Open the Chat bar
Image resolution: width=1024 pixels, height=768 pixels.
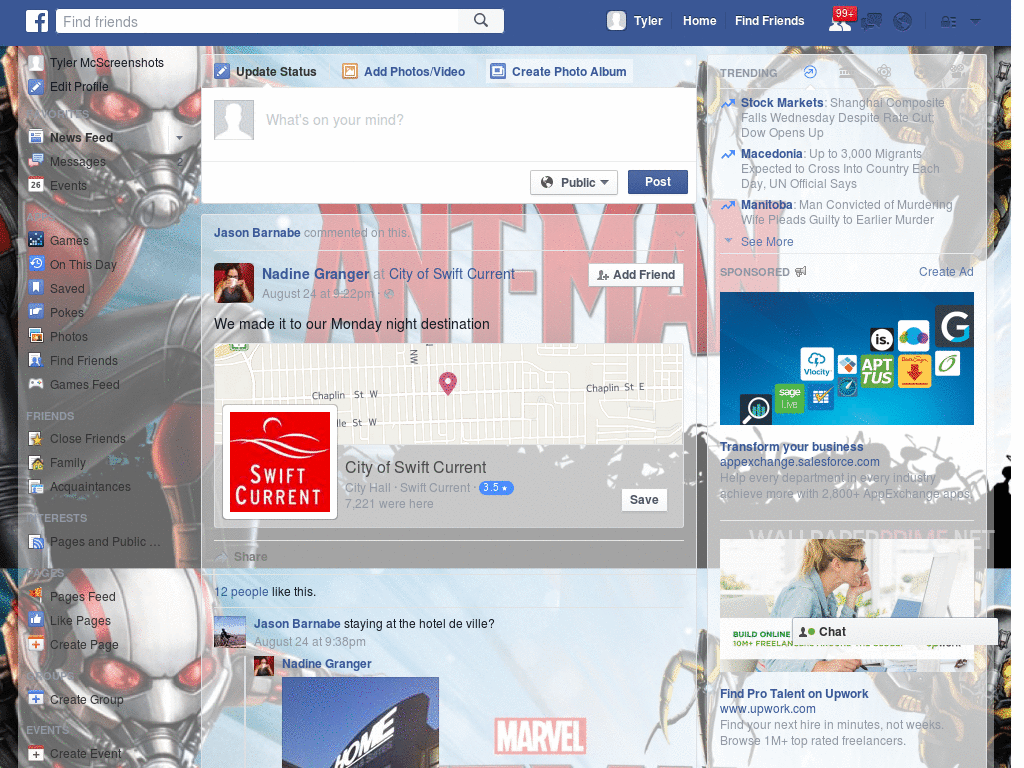point(895,632)
